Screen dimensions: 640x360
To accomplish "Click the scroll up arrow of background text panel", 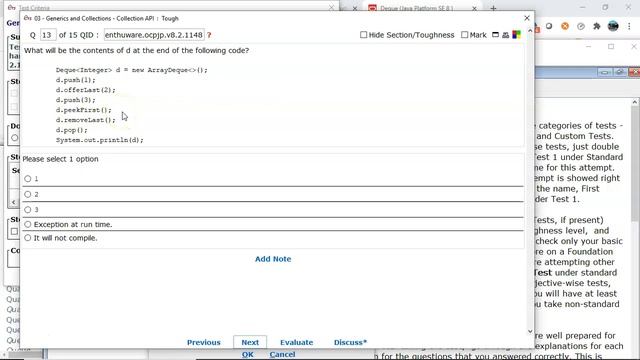I will pos(635,102).
